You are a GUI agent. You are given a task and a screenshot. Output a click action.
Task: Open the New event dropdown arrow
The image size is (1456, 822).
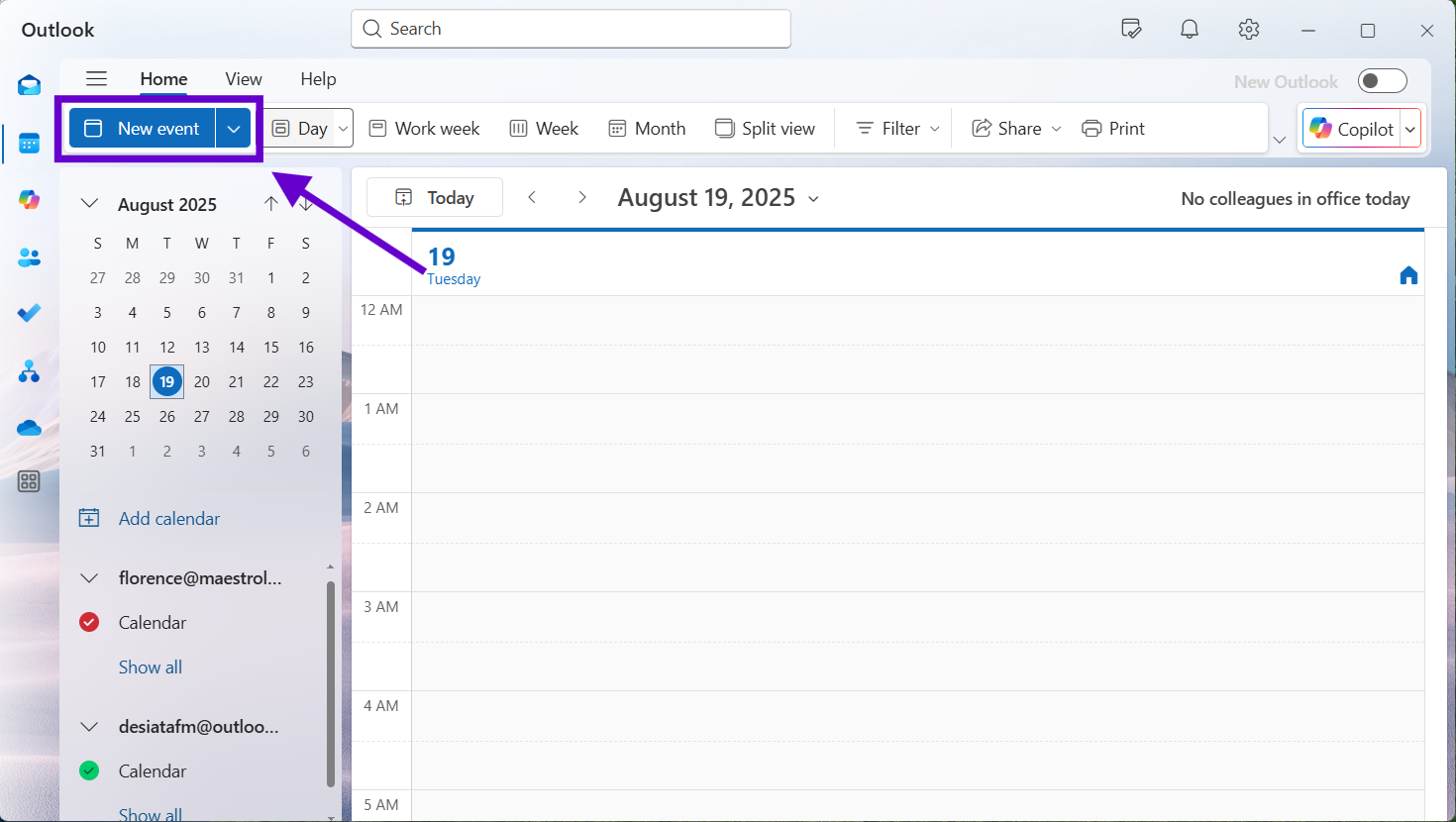pyautogui.click(x=234, y=128)
